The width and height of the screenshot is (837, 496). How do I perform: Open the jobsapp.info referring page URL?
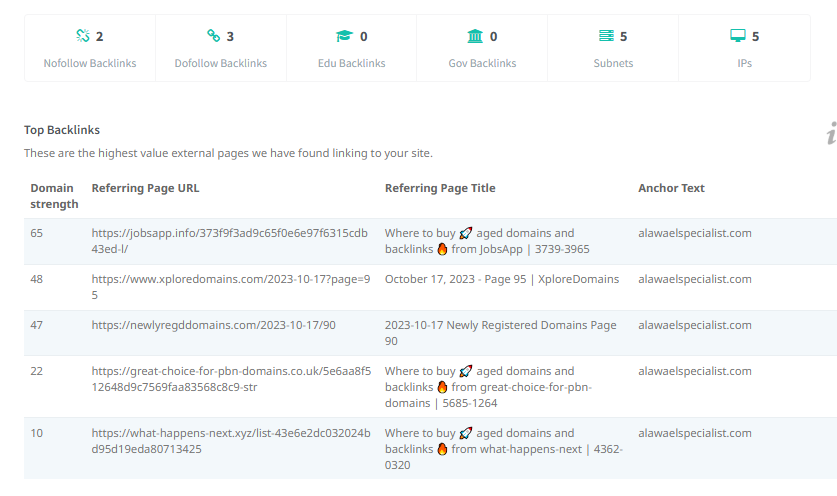230,241
